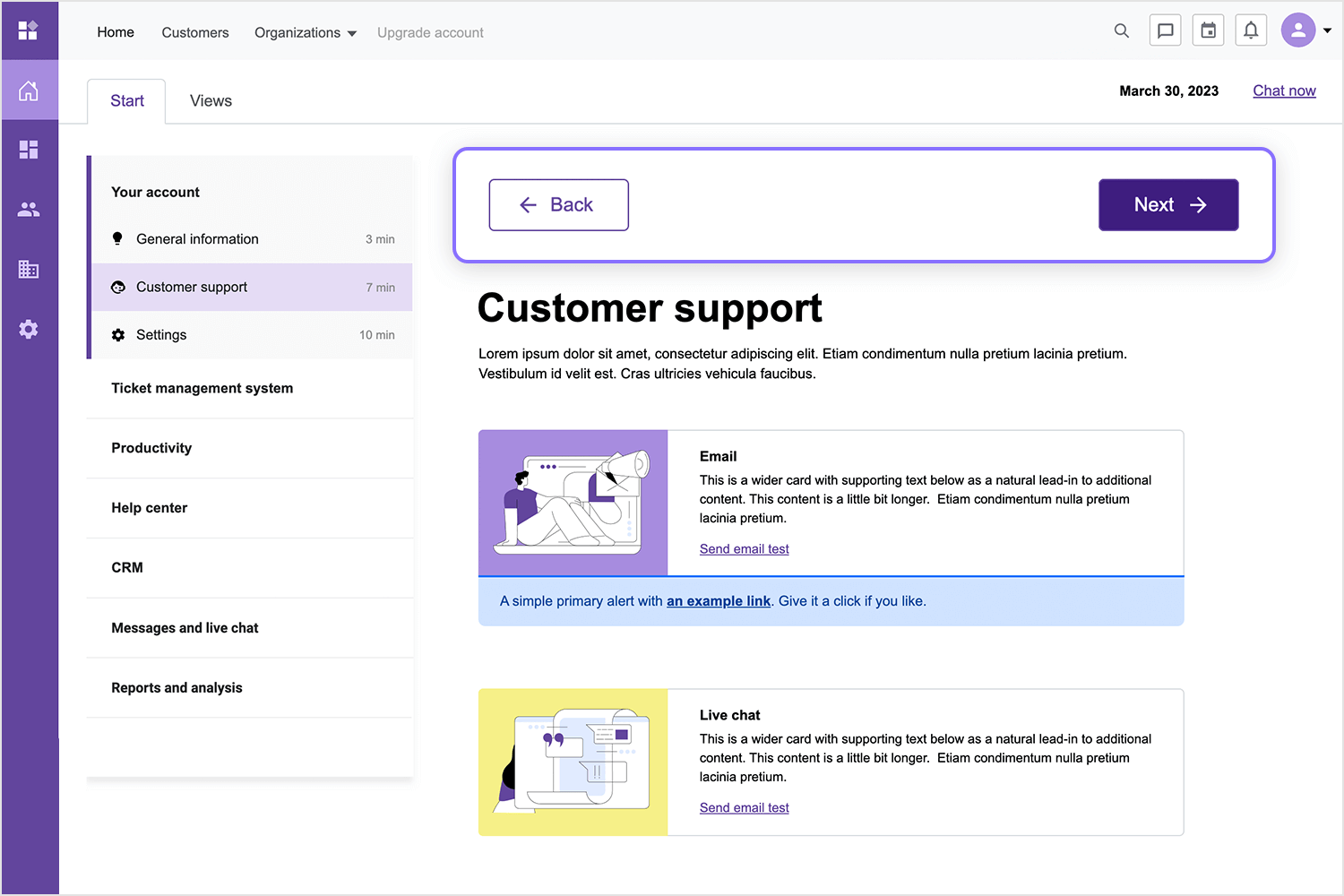1344x896 pixels.
Task: Click the app logo in the sidebar
Action: 29,30
